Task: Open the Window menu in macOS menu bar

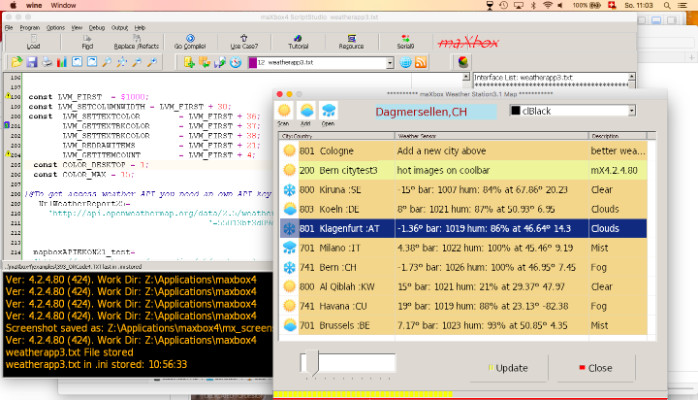Action: coord(63,5)
